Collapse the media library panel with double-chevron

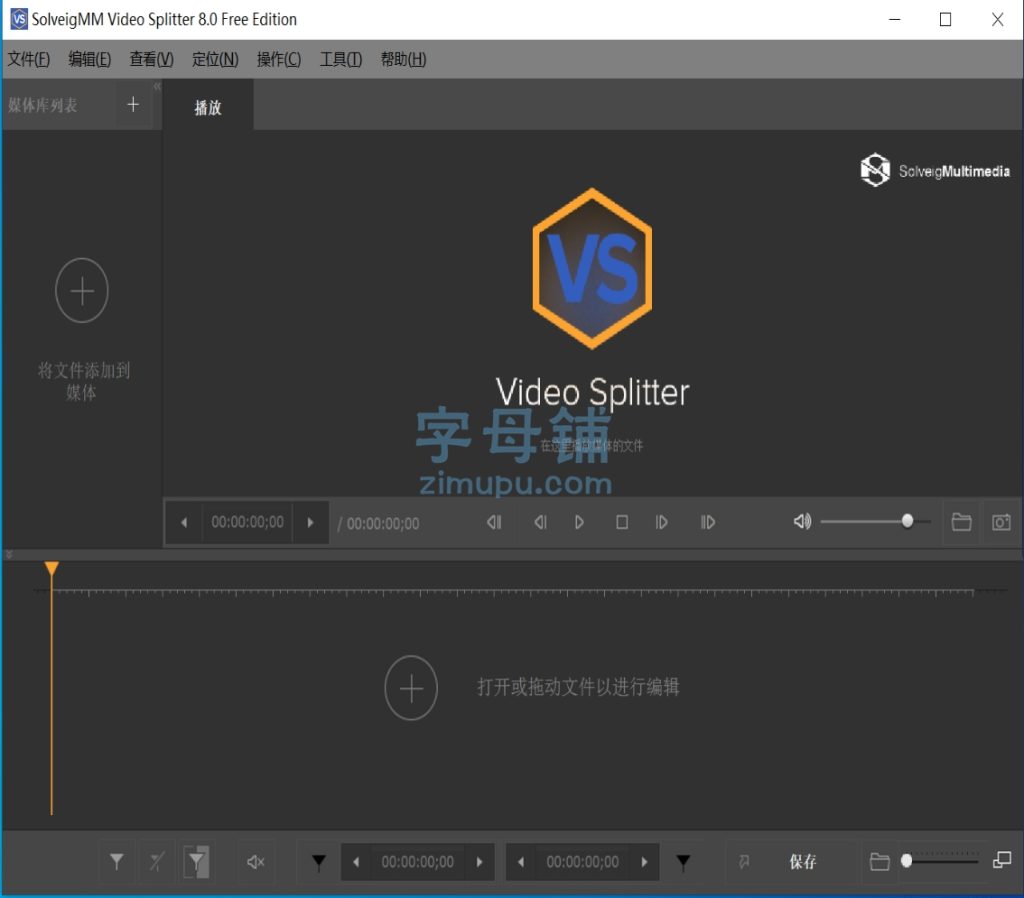[x=157, y=86]
